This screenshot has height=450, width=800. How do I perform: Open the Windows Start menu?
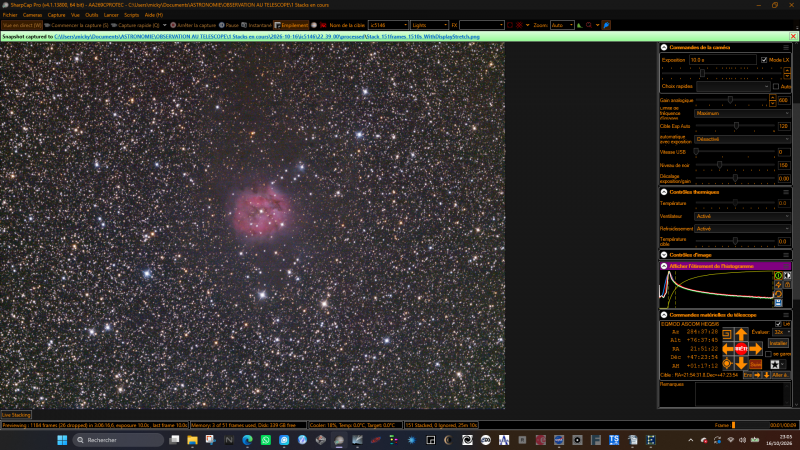coord(62,440)
